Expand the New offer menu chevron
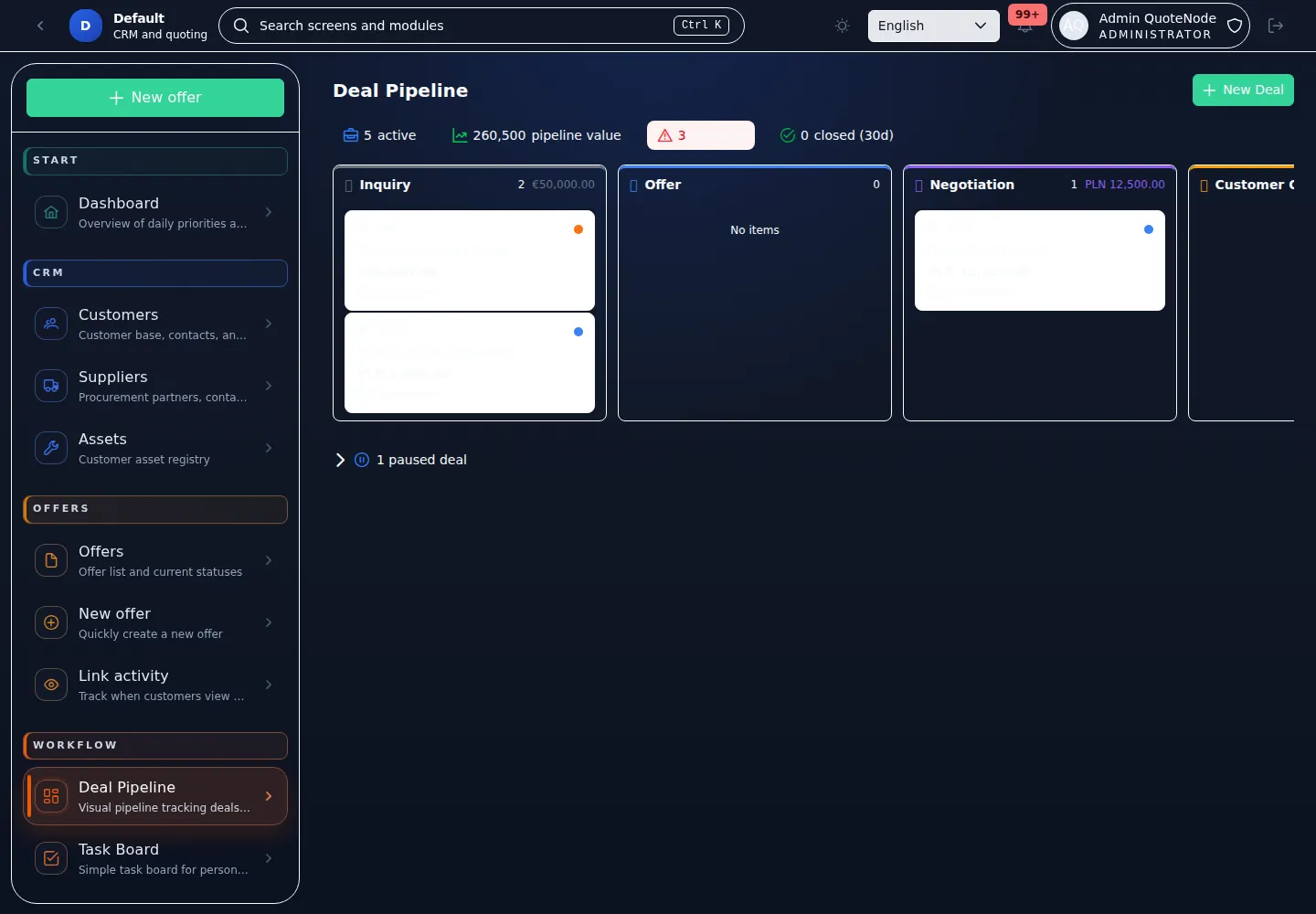This screenshot has height=914, width=1316. 269,622
